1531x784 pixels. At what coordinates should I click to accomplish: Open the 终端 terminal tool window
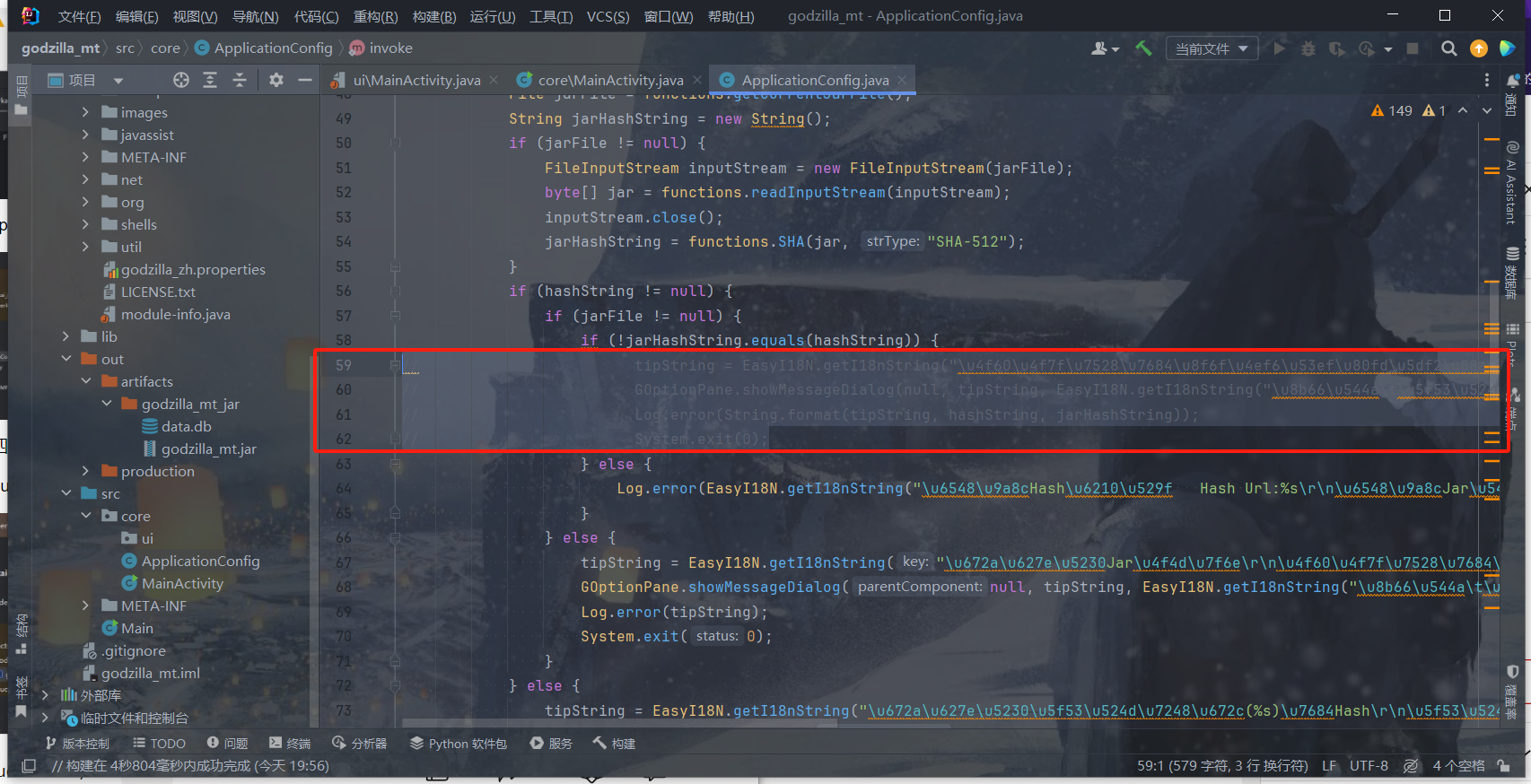click(290, 744)
